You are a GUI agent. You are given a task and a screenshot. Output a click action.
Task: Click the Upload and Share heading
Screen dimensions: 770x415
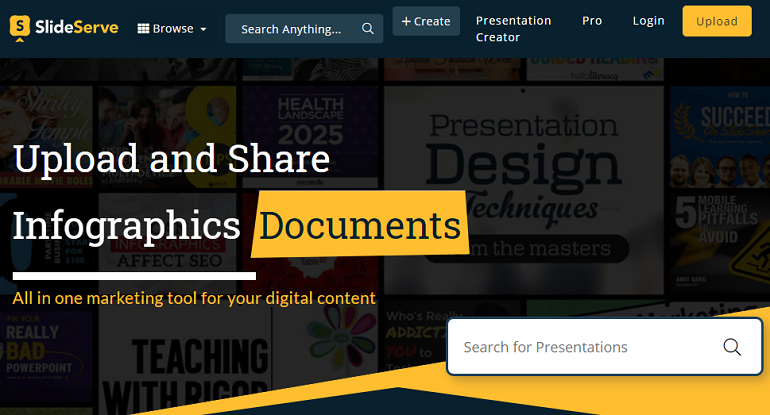coord(171,159)
